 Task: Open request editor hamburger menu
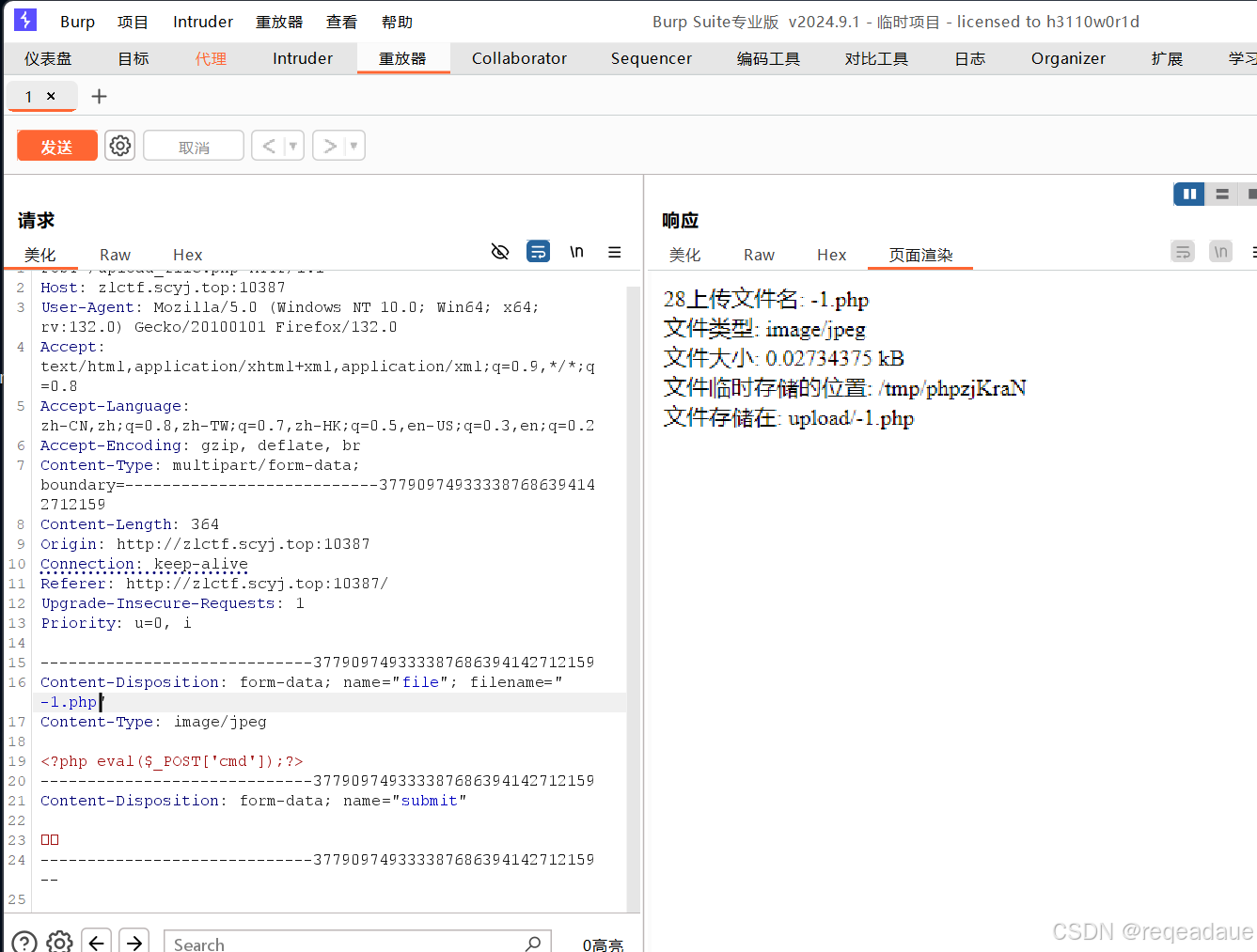[615, 252]
